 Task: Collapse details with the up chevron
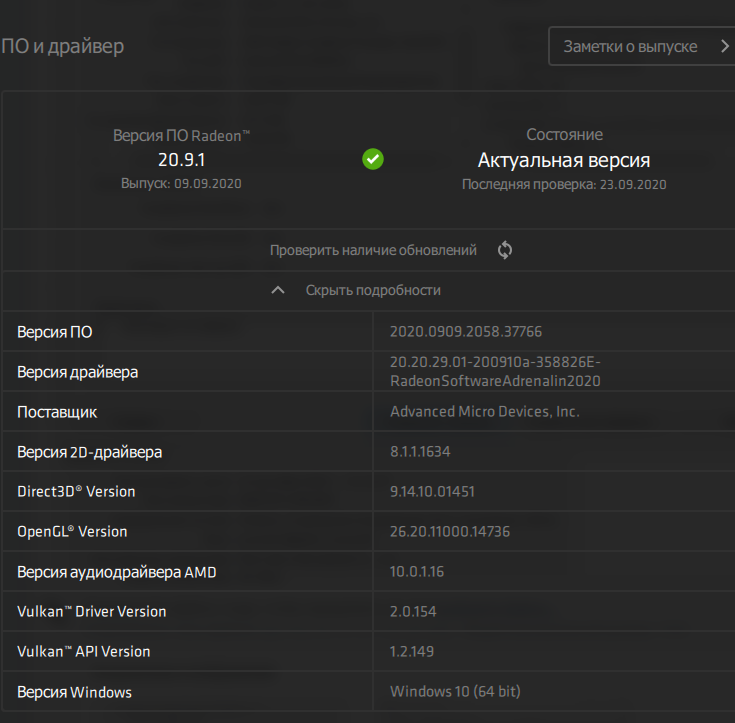[x=278, y=290]
